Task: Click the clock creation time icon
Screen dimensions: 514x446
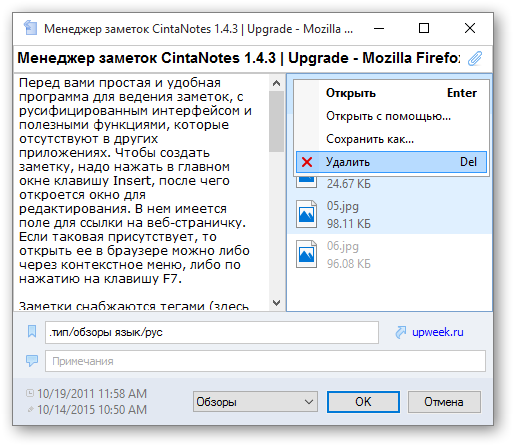Action: pyautogui.click(x=30, y=393)
